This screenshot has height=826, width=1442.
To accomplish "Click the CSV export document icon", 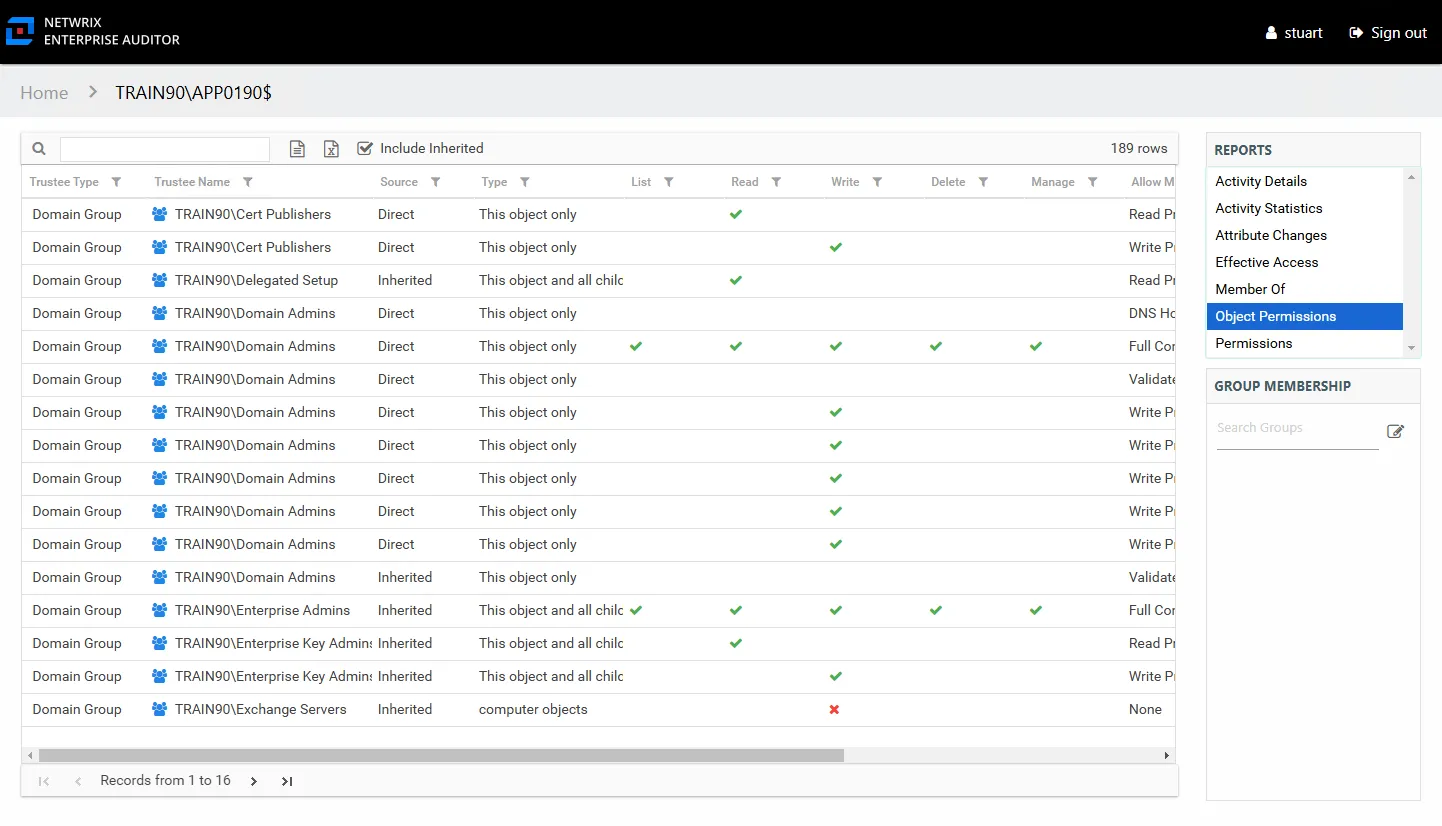I will (x=297, y=149).
